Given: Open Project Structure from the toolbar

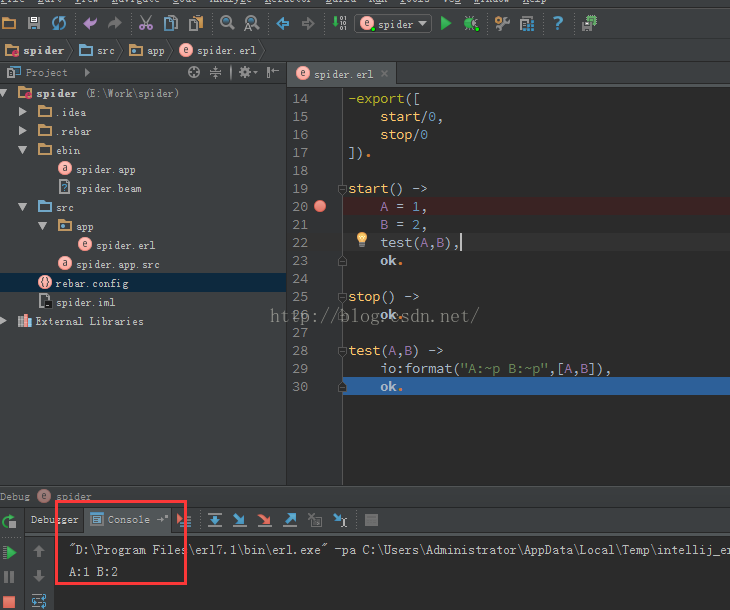Looking at the screenshot, I should pos(527,23).
